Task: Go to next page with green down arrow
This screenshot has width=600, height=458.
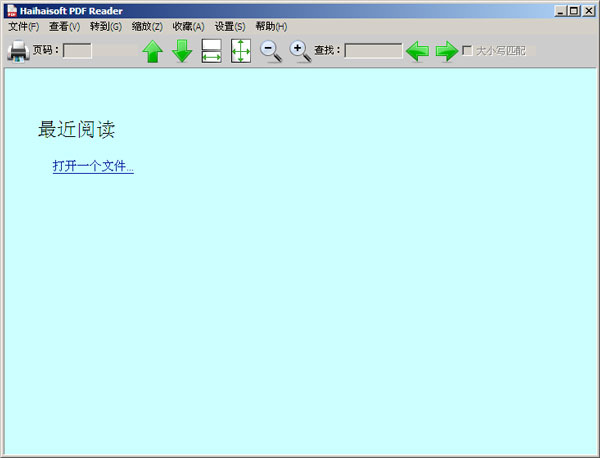Action: [182, 51]
